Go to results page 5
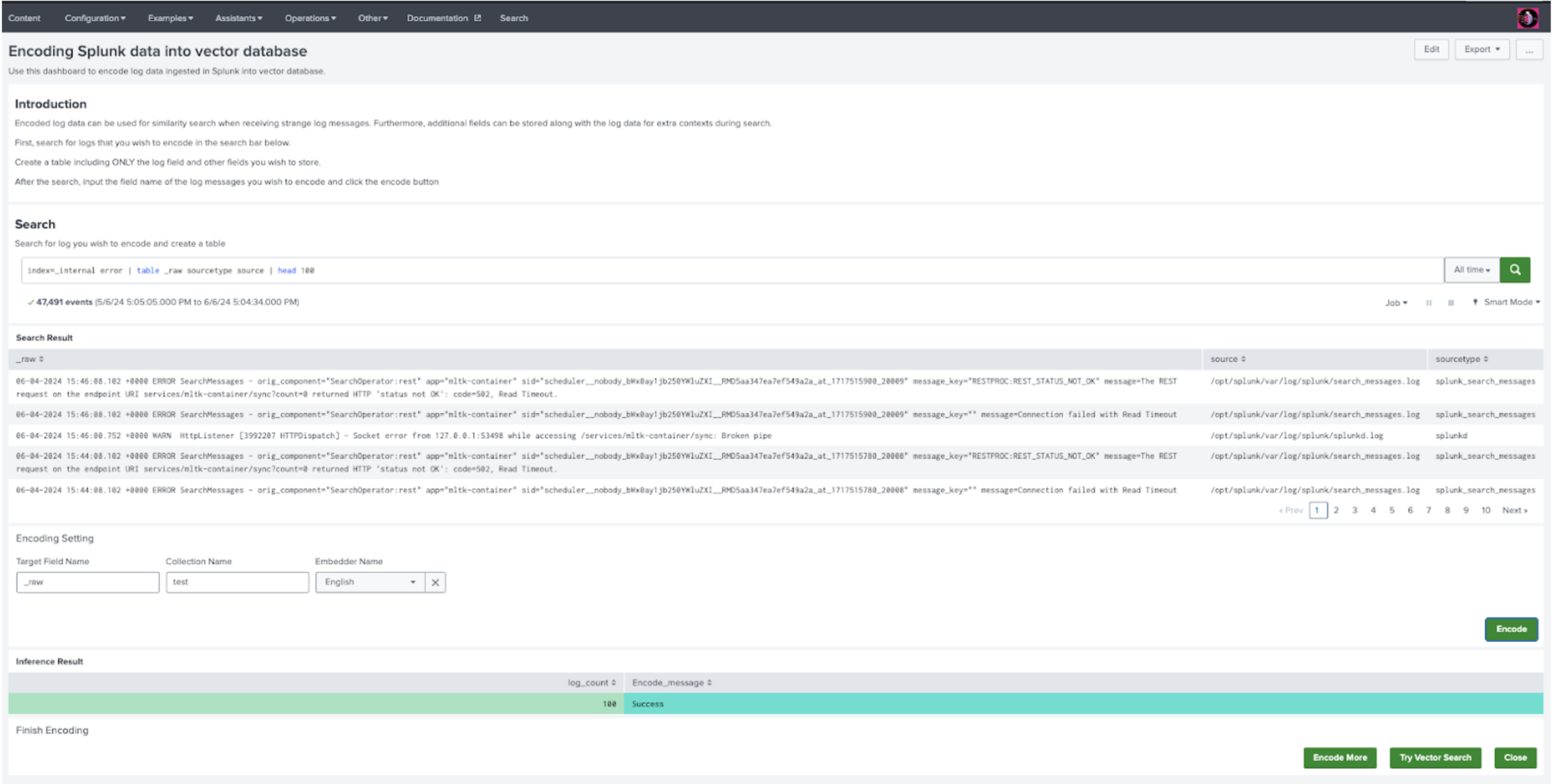 1392,511
